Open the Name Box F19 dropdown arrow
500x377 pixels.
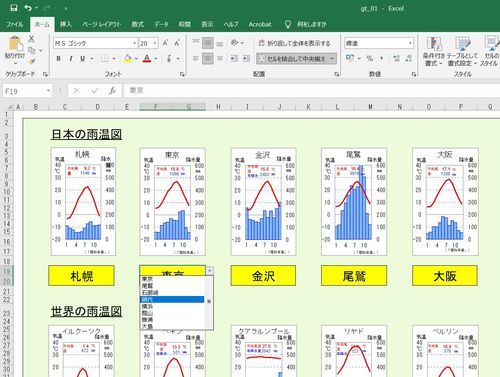48,91
